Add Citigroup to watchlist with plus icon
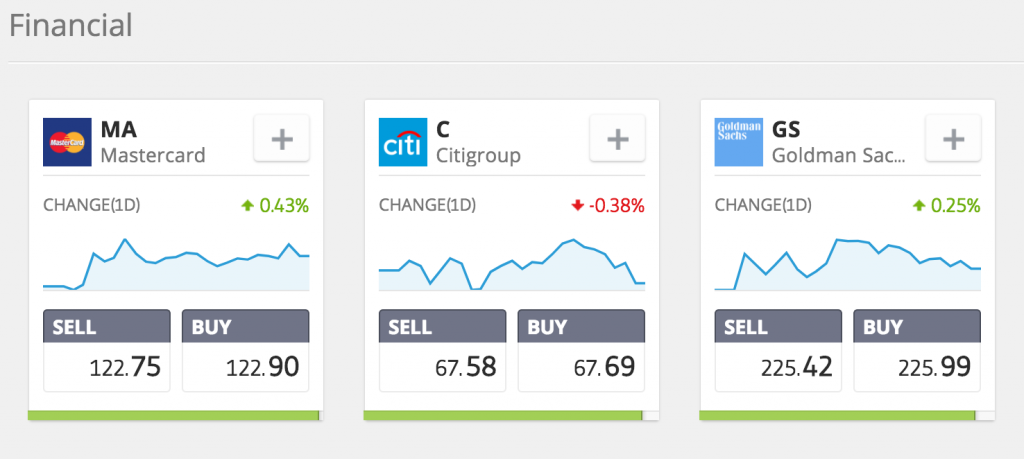1024x459 pixels. pyautogui.click(x=617, y=138)
